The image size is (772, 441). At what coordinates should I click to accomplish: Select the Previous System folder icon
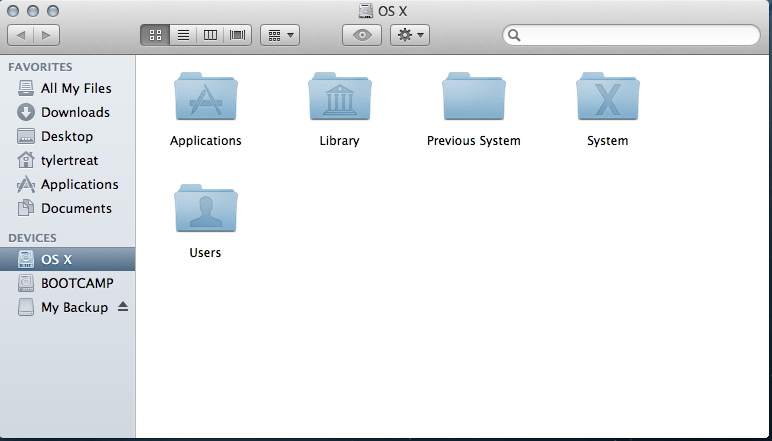[474, 96]
